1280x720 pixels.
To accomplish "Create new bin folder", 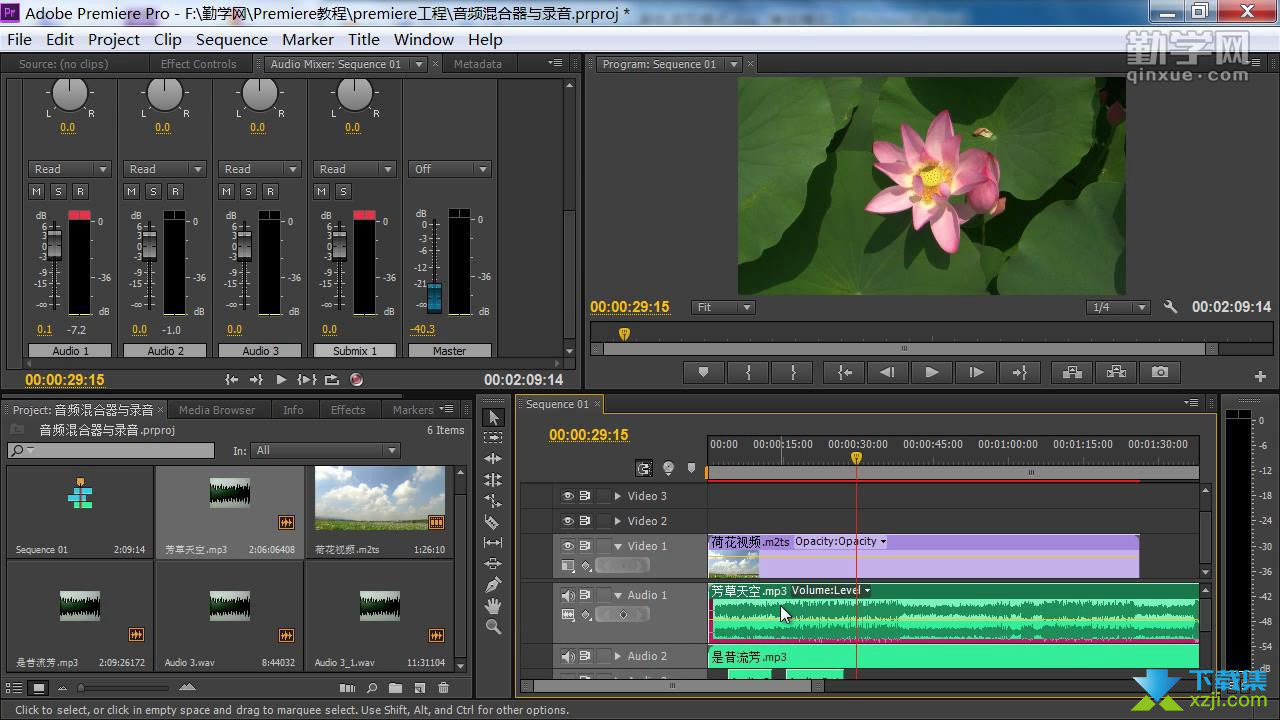I will [x=396, y=688].
